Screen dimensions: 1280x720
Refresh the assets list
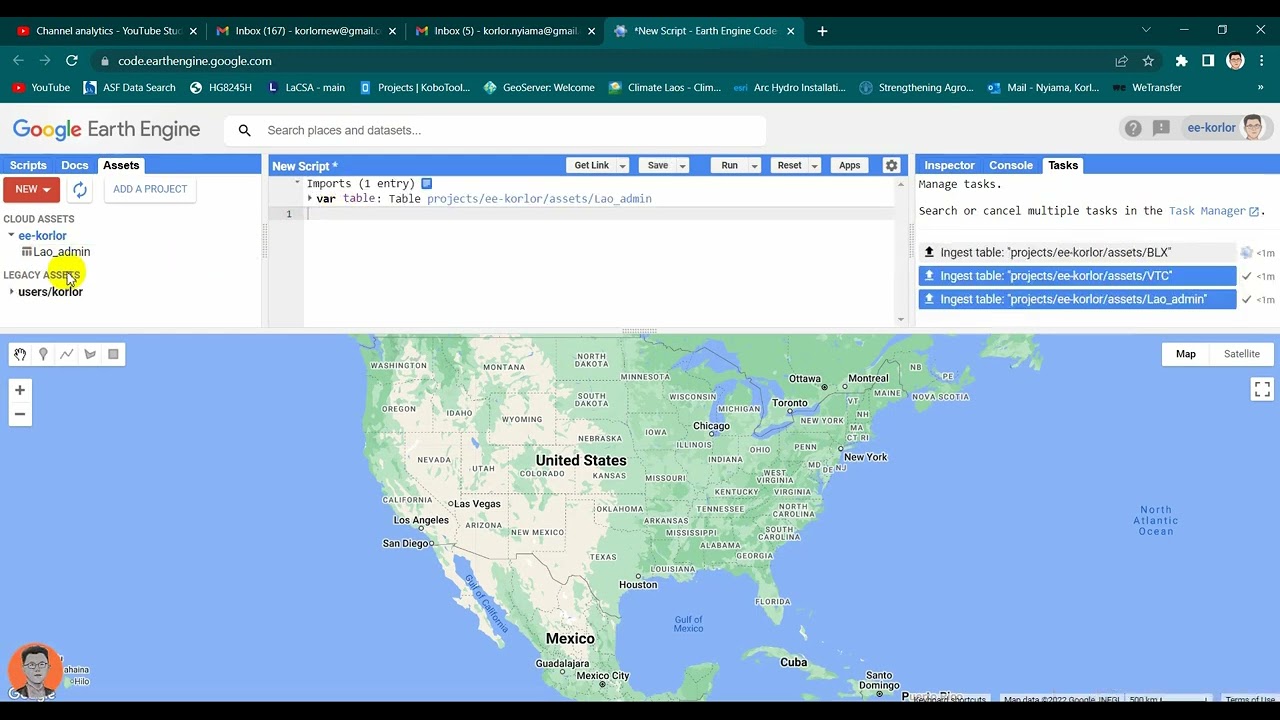tap(80, 189)
